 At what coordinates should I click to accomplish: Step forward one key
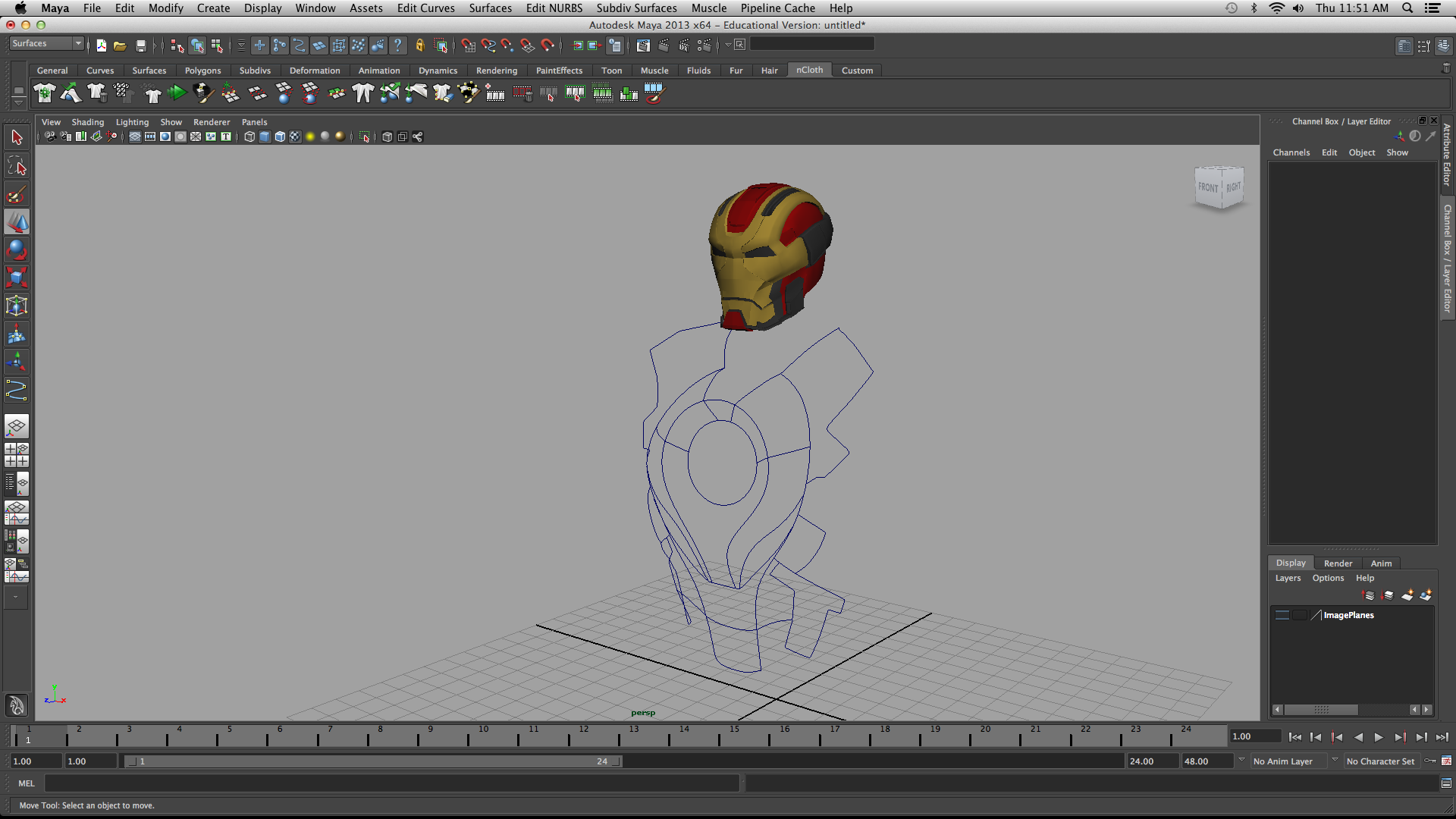[1400, 737]
